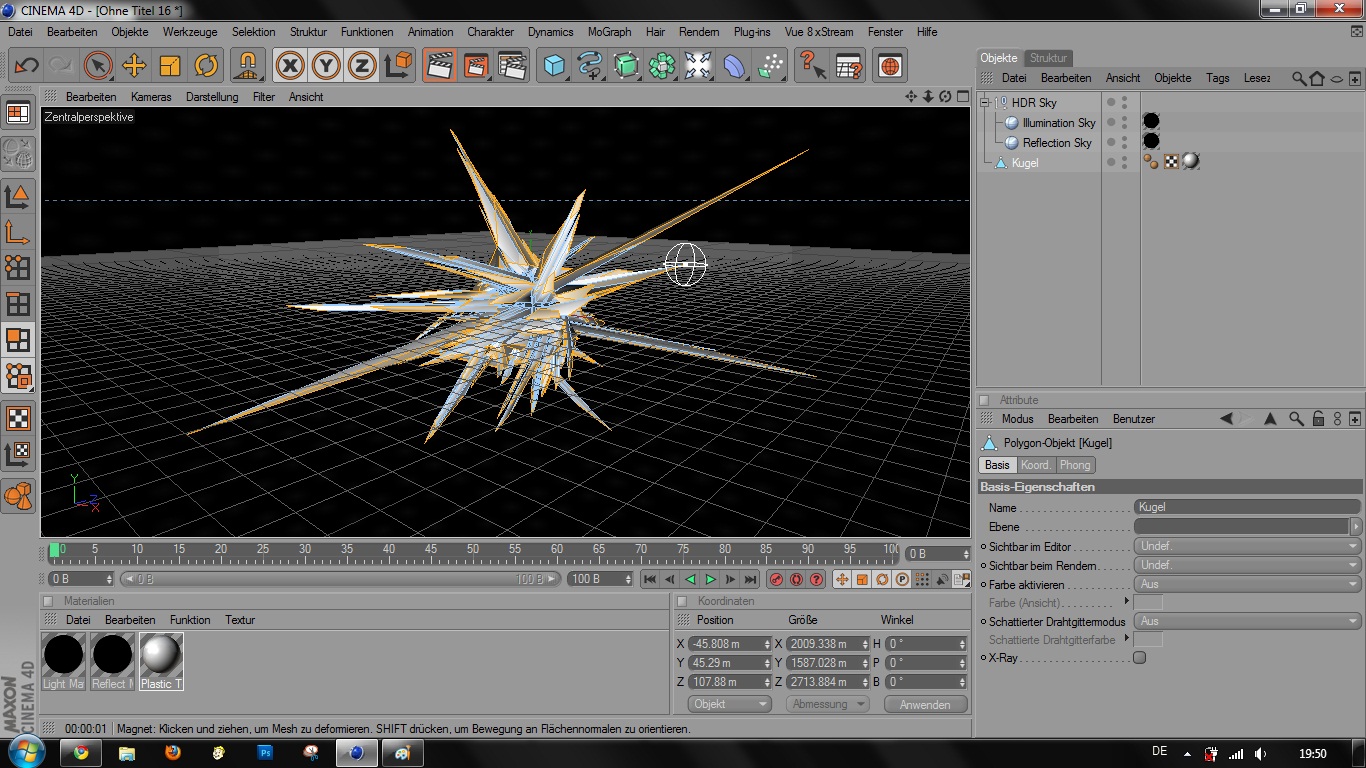Viewport: 1366px width, 768px height.
Task: Select the Plastic material thumbnail
Action: (161, 661)
